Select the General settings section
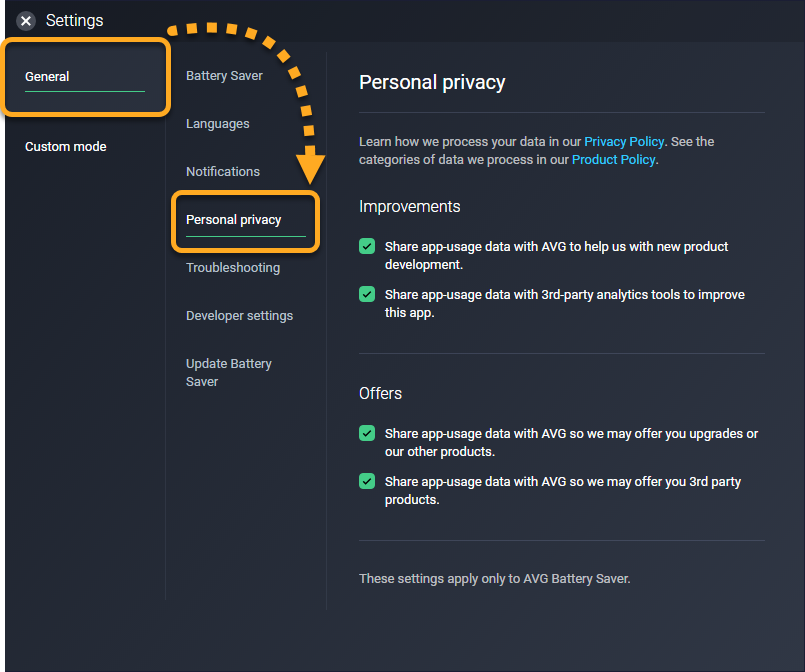This screenshot has width=805, height=672. pos(47,77)
